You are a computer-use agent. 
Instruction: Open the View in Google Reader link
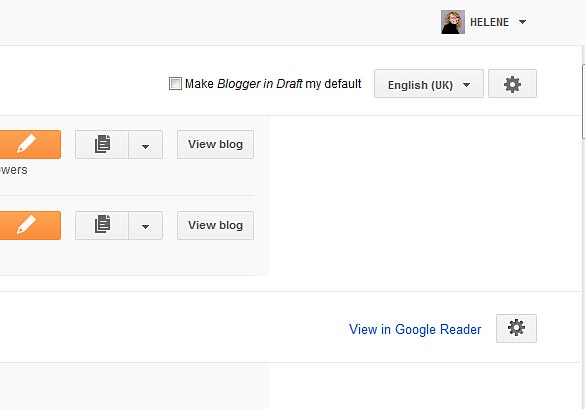tap(415, 329)
